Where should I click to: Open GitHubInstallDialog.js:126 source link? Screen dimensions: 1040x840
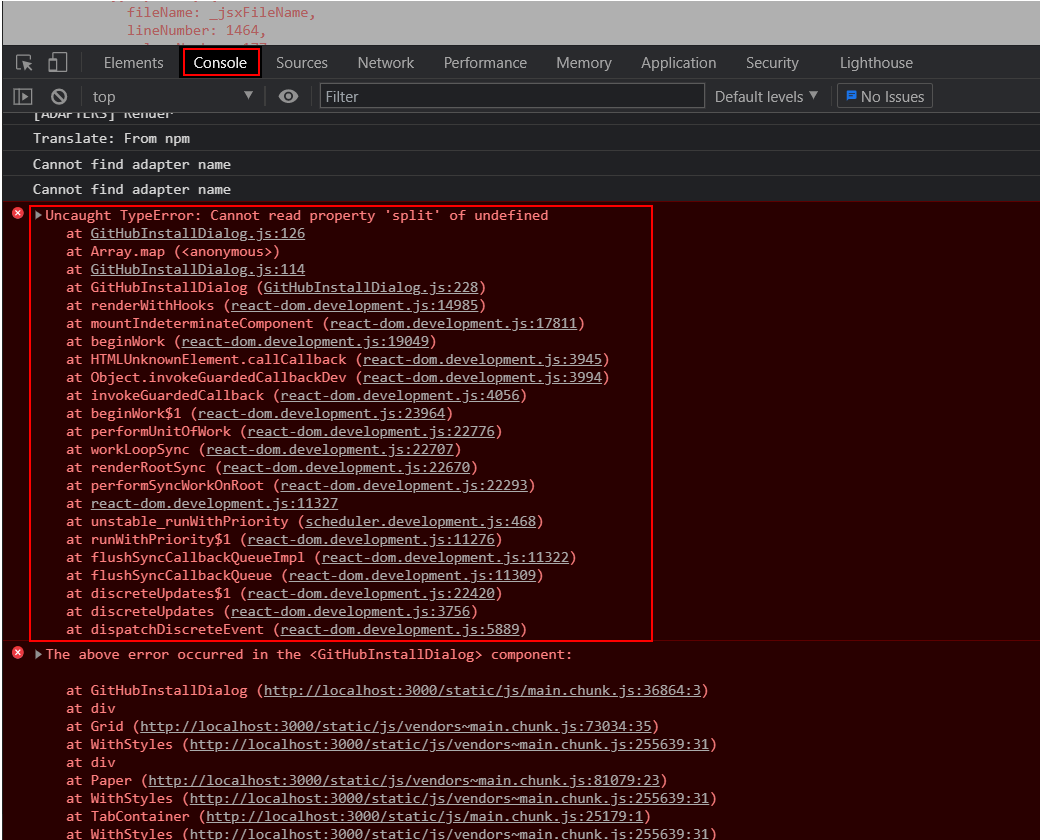coord(198,234)
